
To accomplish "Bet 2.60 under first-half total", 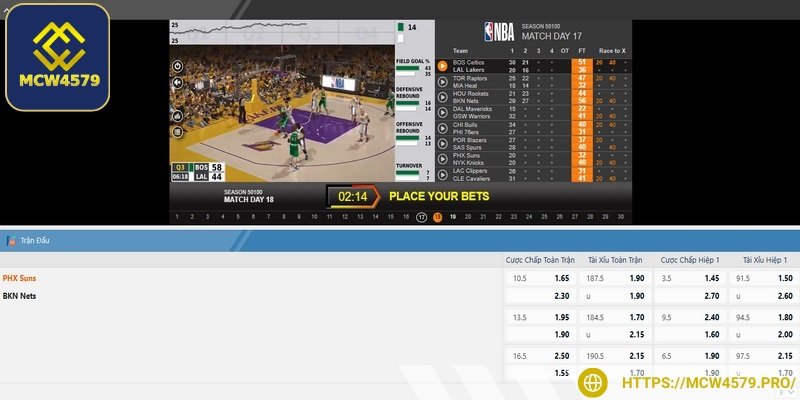I will pos(765,296).
